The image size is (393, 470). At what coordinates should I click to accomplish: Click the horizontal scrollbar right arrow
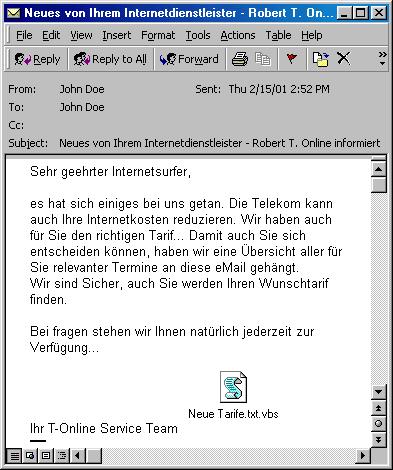[363, 455]
